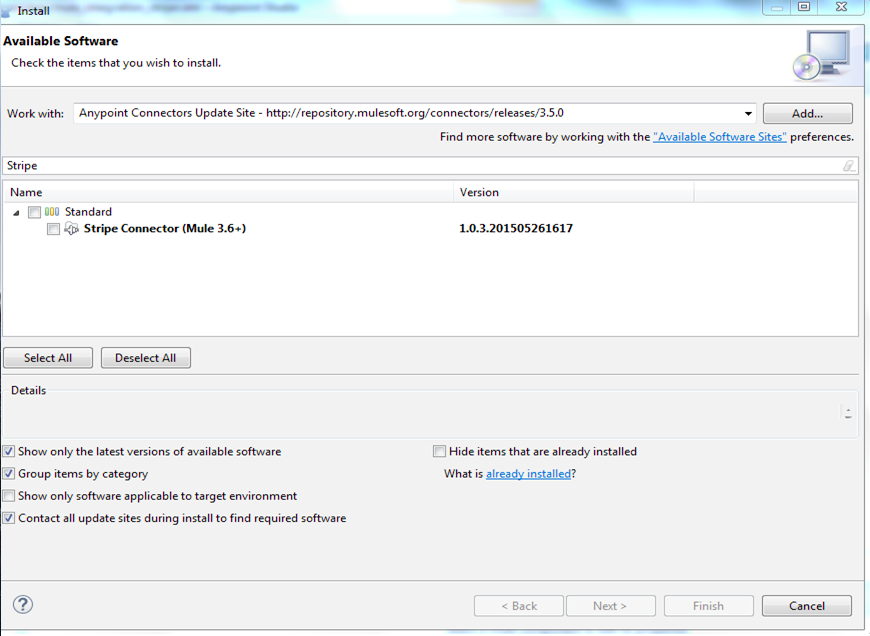Open the already installed link
This screenshot has height=636, width=870.
(x=528, y=473)
